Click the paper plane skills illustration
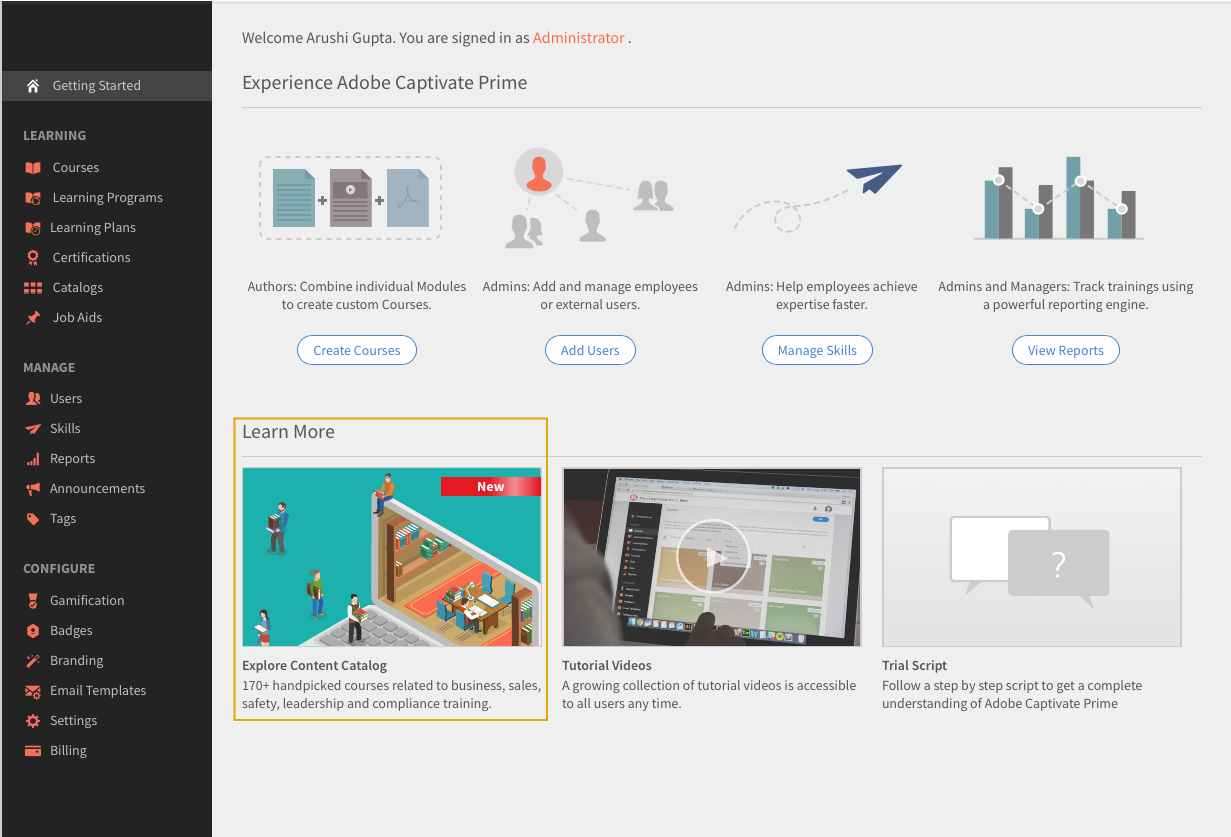The width and height of the screenshot is (1231, 837). pos(818,198)
